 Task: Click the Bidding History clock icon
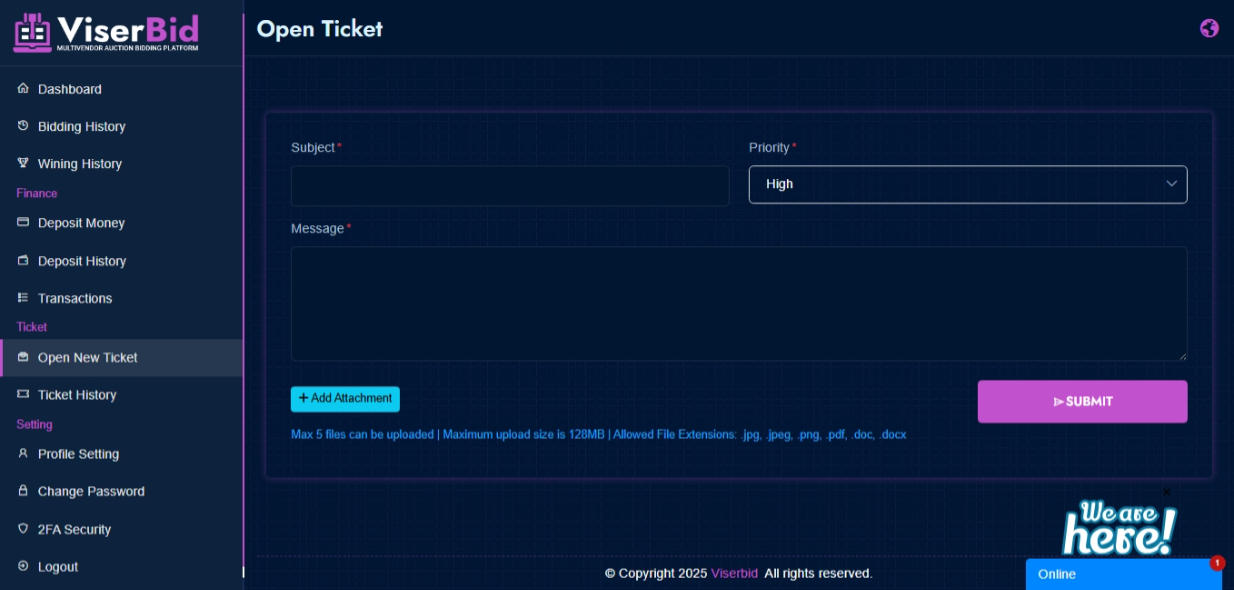[x=23, y=126]
